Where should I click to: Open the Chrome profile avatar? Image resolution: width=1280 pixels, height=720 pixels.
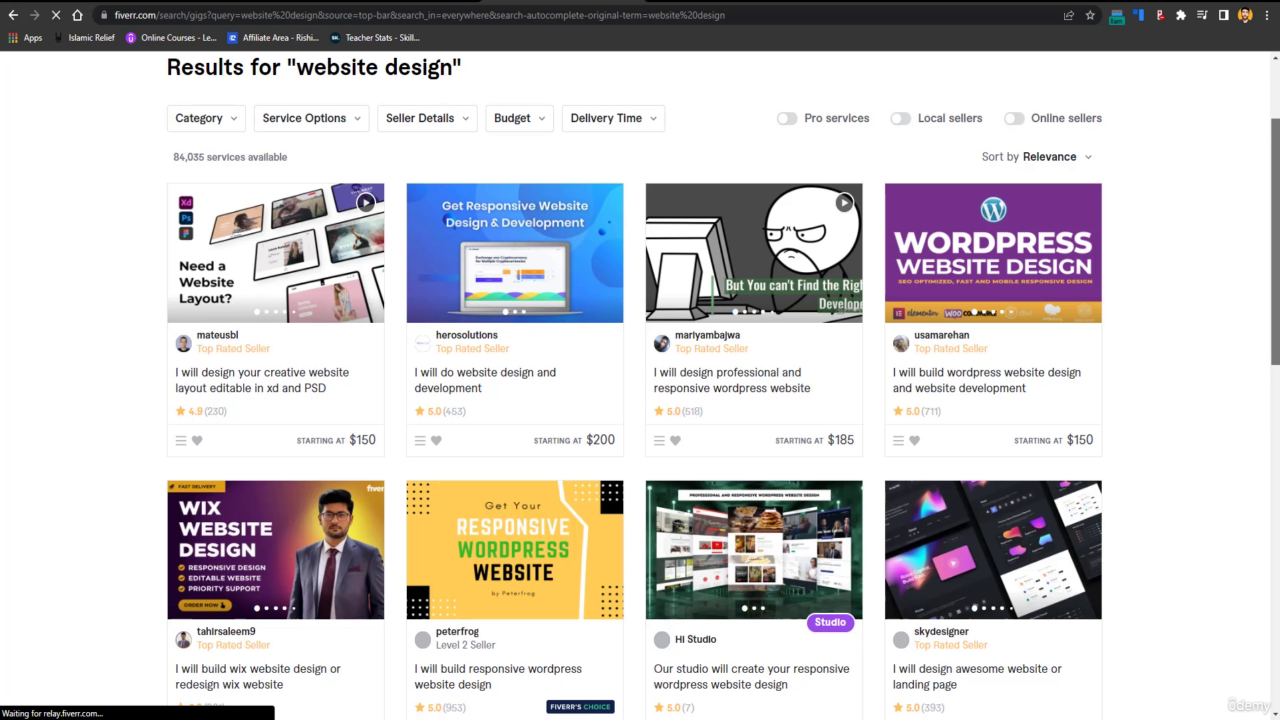pos(1245,15)
